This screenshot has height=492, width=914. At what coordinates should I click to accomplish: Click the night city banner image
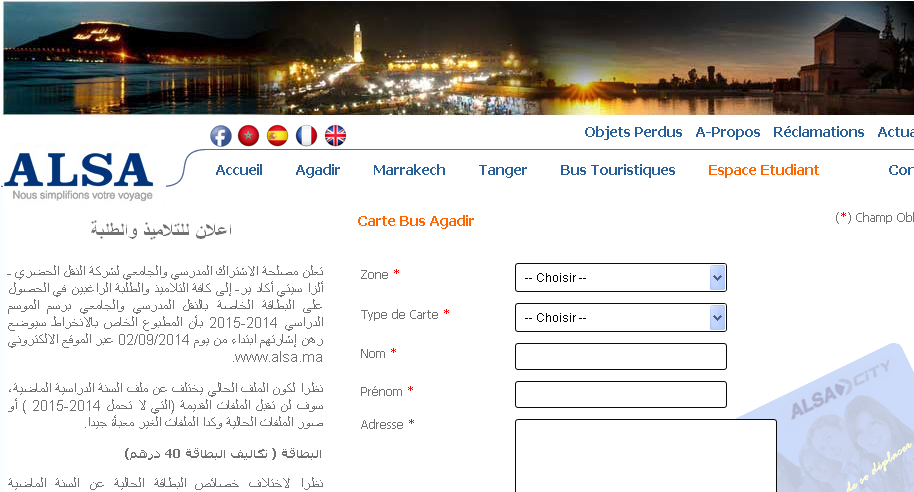[458, 58]
